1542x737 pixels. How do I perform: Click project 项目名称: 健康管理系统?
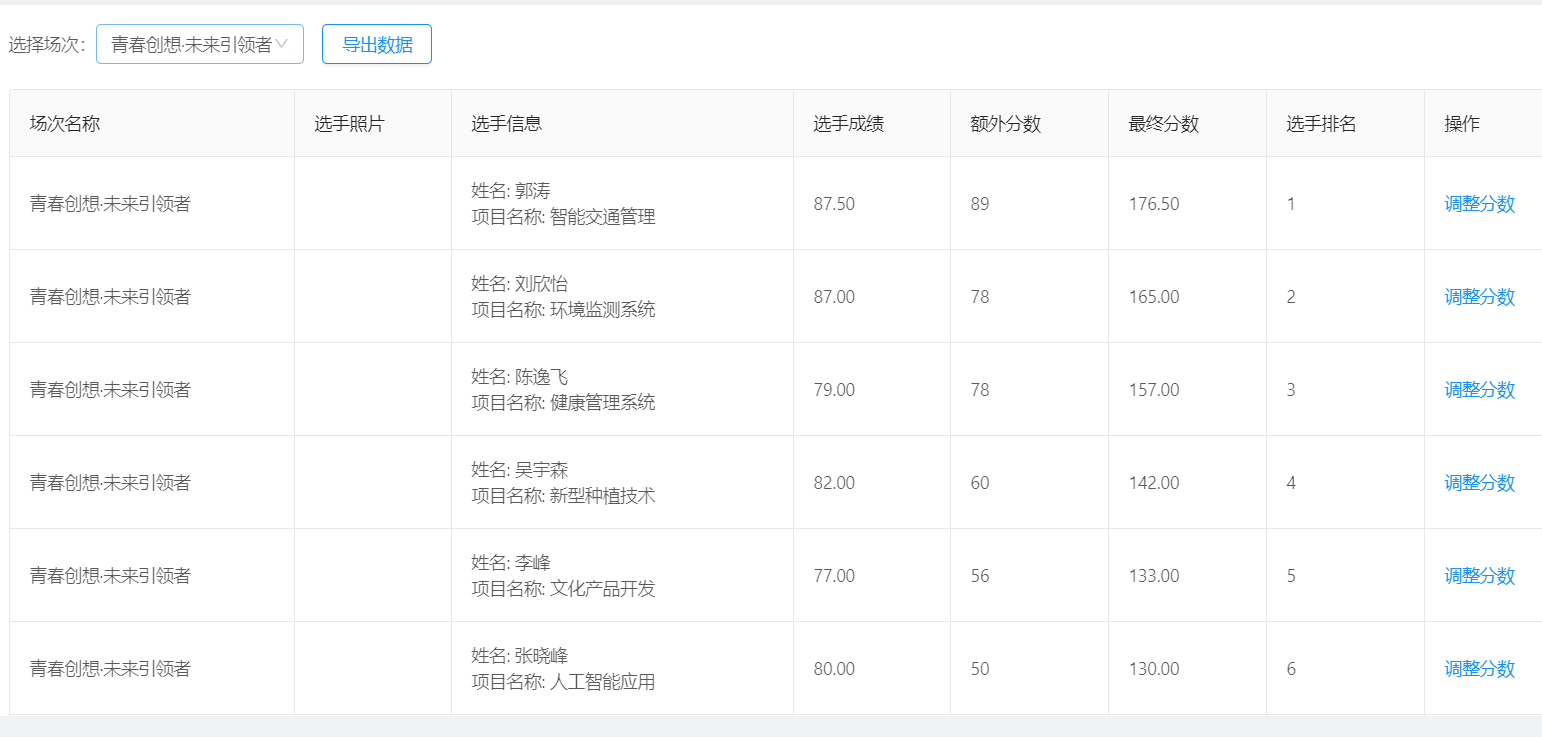point(564,403)
